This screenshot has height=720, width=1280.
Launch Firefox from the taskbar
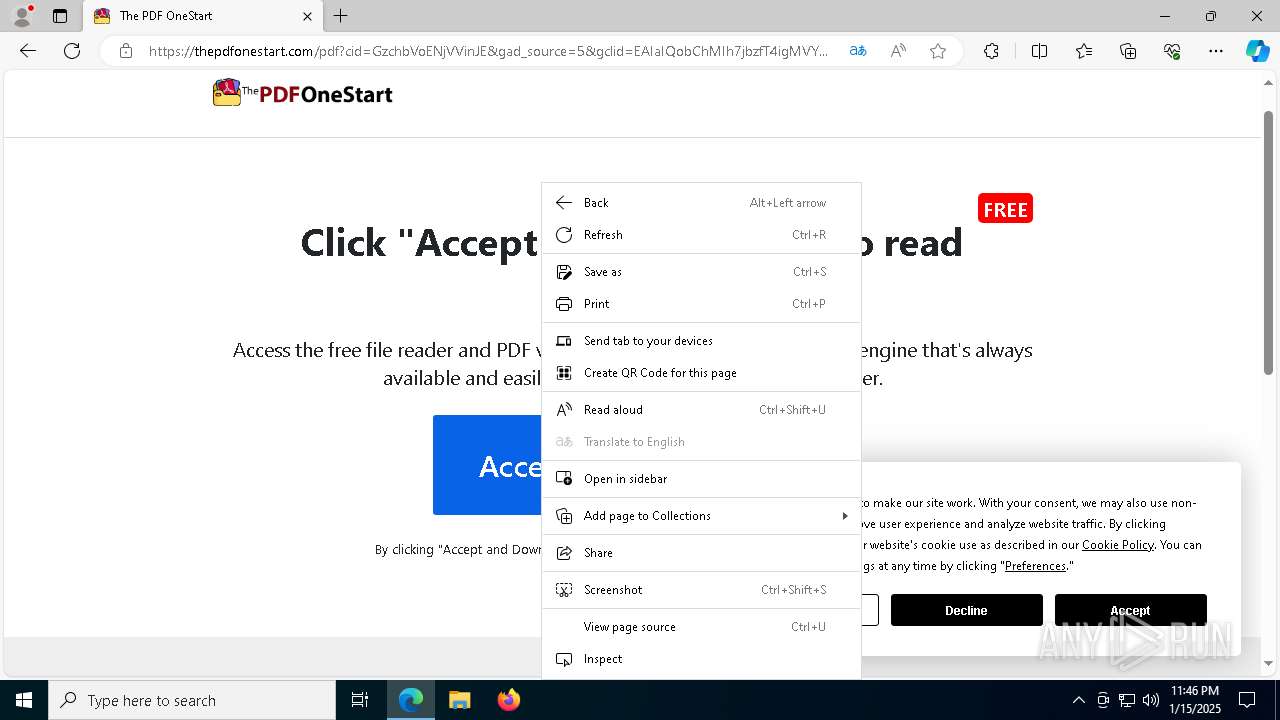coord(509,700)
